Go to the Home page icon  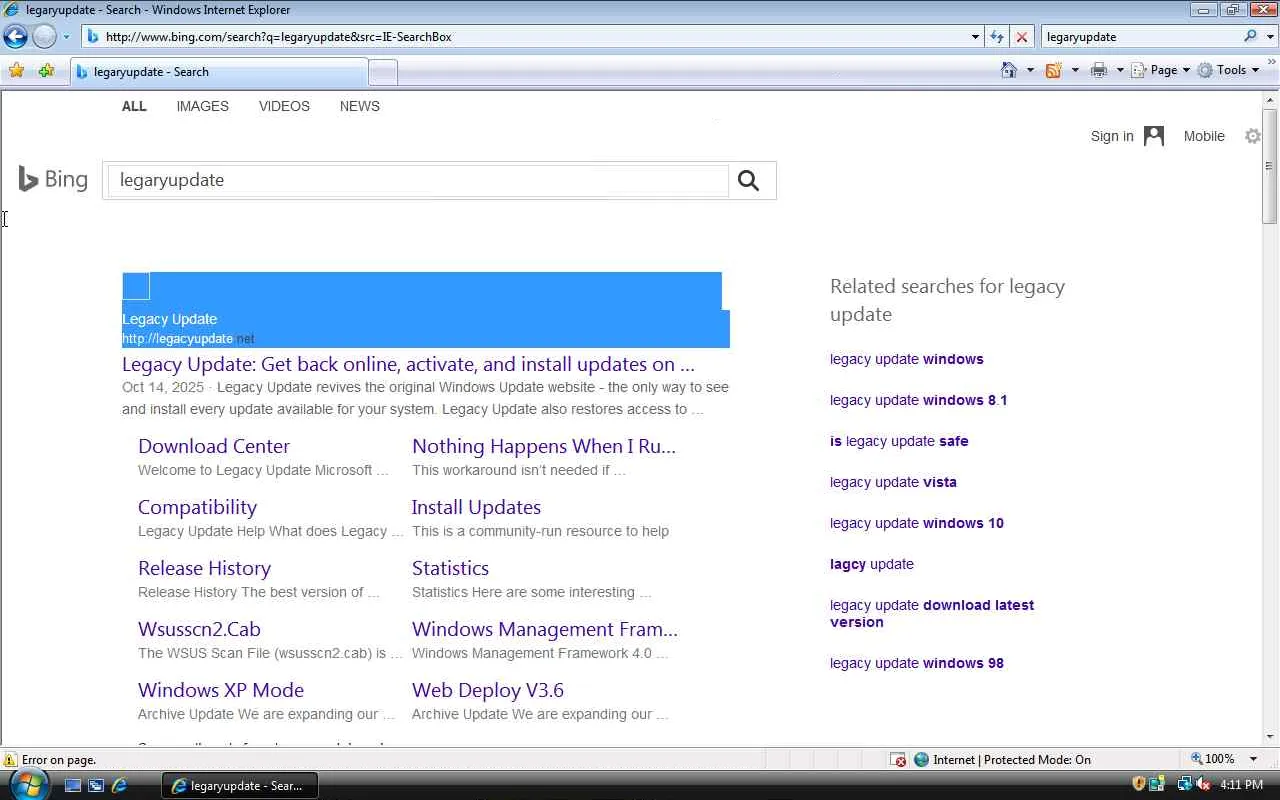tap(1009, 70)
